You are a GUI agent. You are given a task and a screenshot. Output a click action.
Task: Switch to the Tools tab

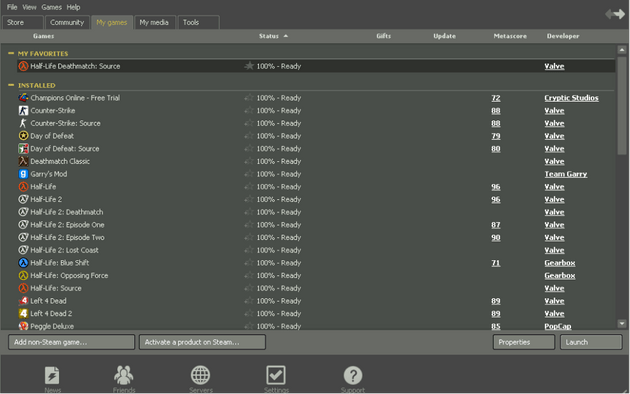(x=198, y=22)
